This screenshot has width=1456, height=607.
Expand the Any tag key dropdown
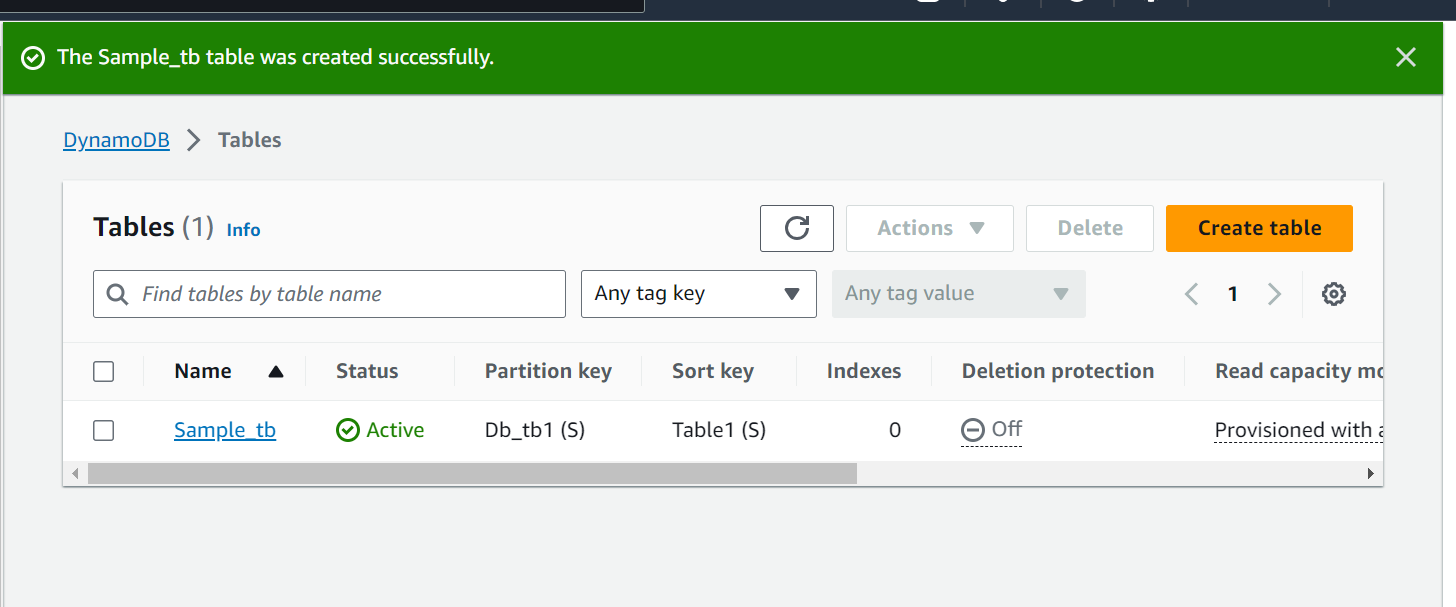pyautogui.click(x=699, y=294)
